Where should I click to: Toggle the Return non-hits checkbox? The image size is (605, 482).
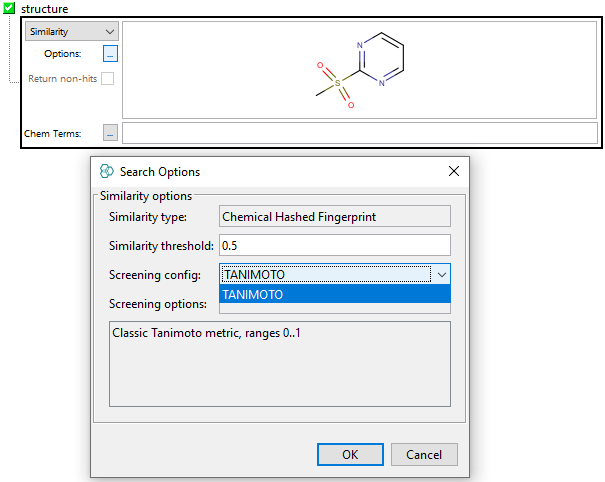point(107,78)
